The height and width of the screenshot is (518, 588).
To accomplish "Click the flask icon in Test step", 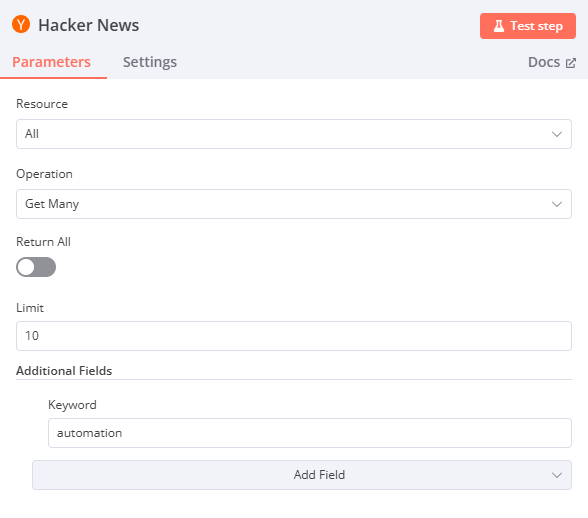I will point(498,26).
